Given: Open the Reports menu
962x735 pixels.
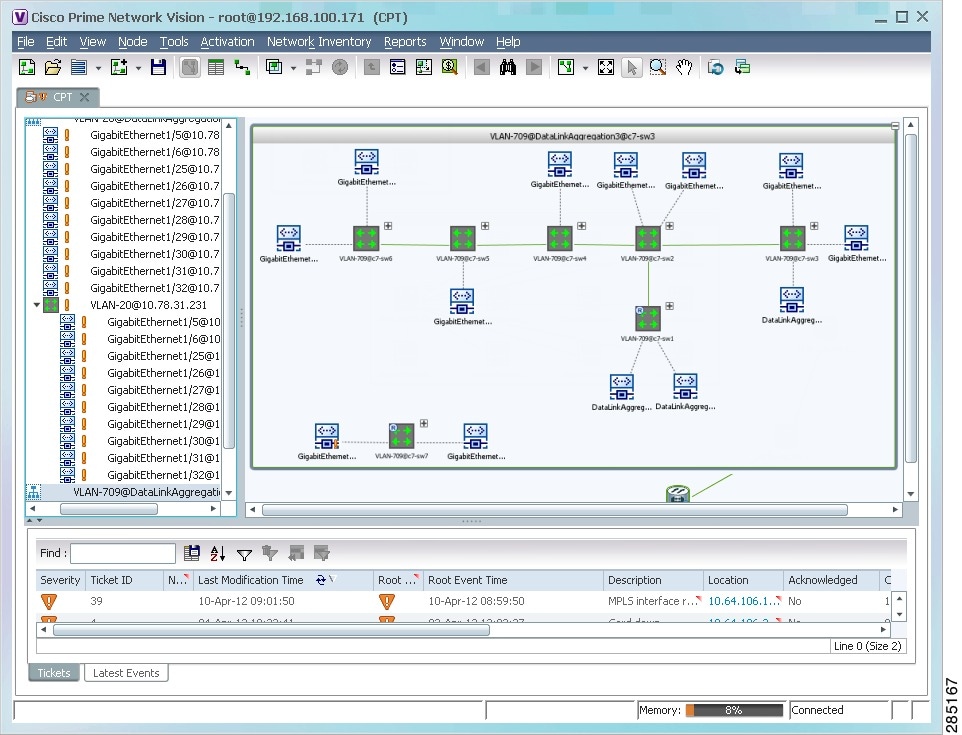Looking at the screenshot, I should [x=405, y=42].
